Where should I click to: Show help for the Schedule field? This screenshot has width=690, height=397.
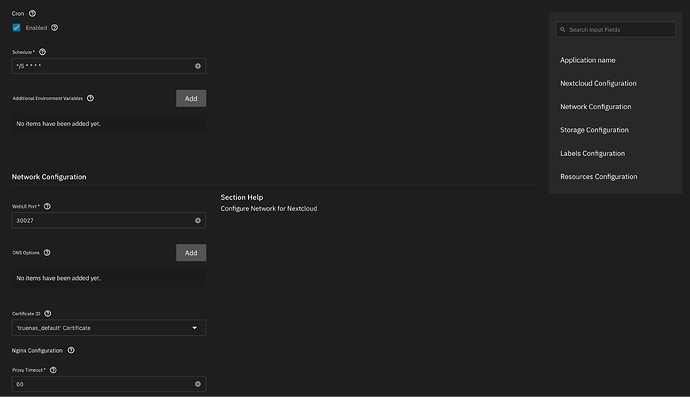42,52
